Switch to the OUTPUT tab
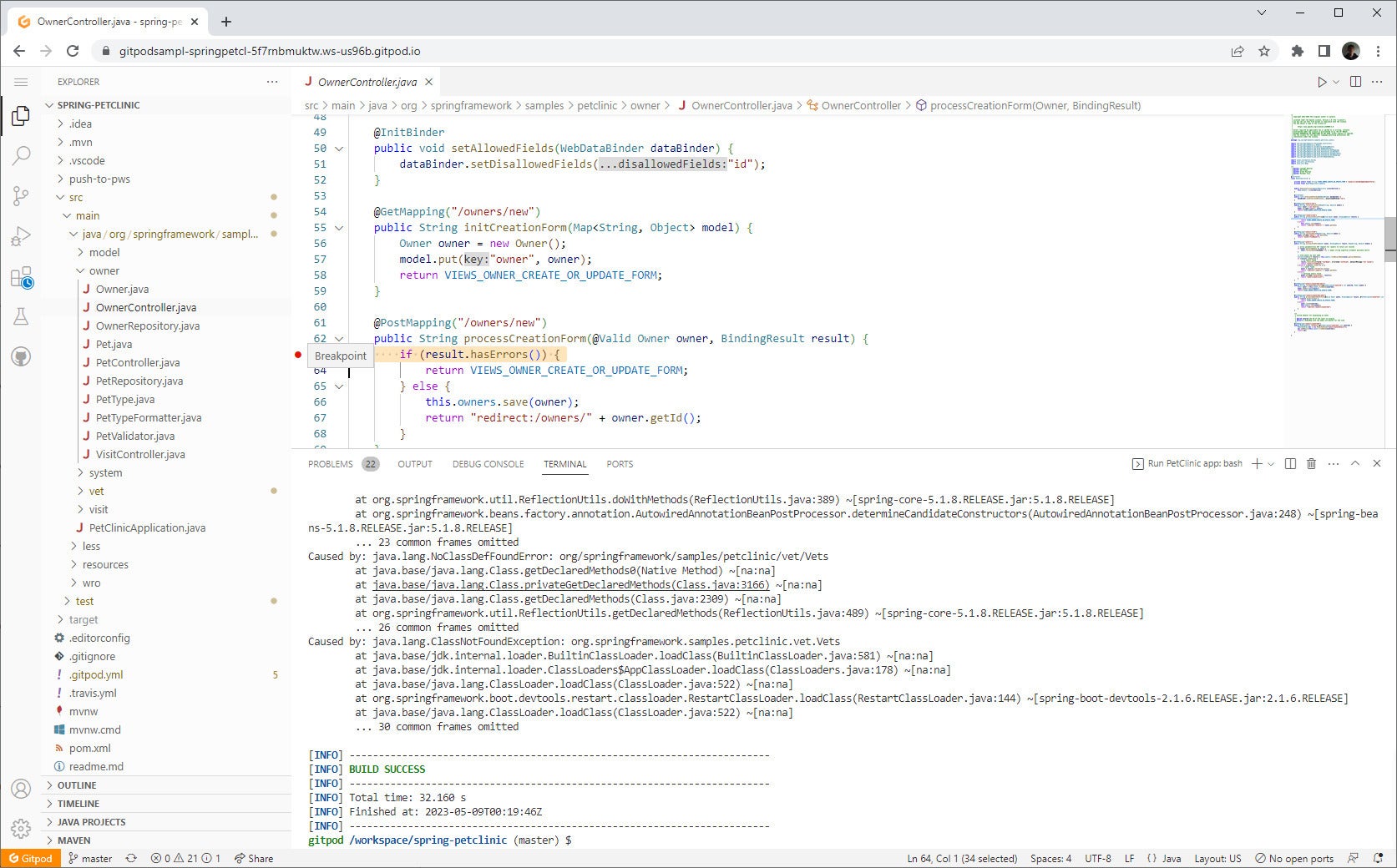 415,464
